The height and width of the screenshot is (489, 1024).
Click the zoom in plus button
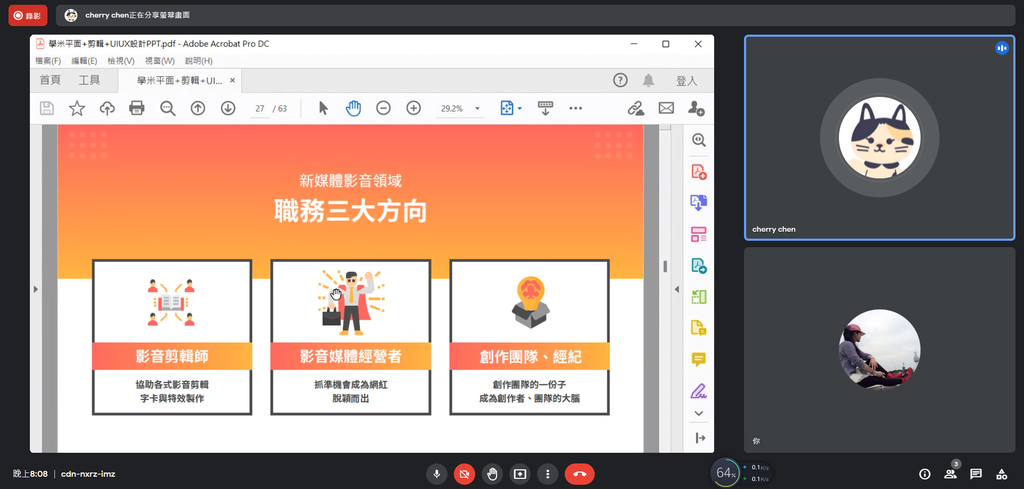pyautogui.click(x=413, y=108)
